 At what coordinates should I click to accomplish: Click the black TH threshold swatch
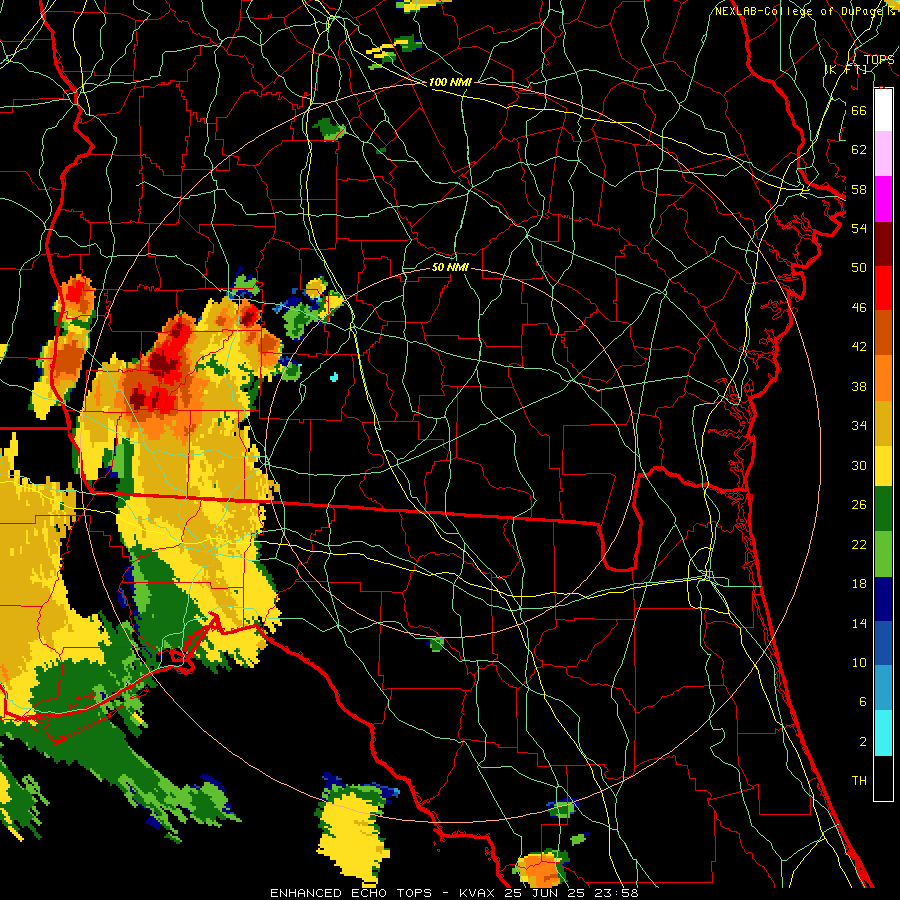coord(883,778)
